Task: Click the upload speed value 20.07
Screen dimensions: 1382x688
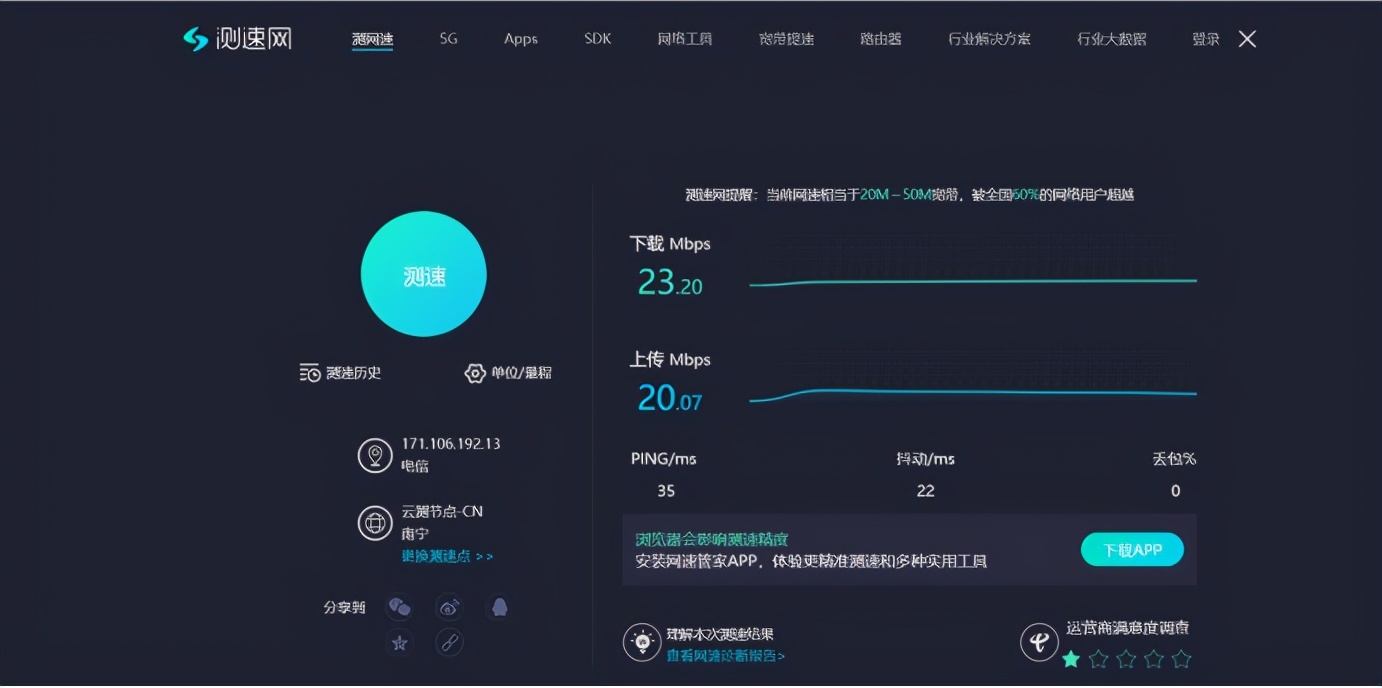Action: (670, 398)
